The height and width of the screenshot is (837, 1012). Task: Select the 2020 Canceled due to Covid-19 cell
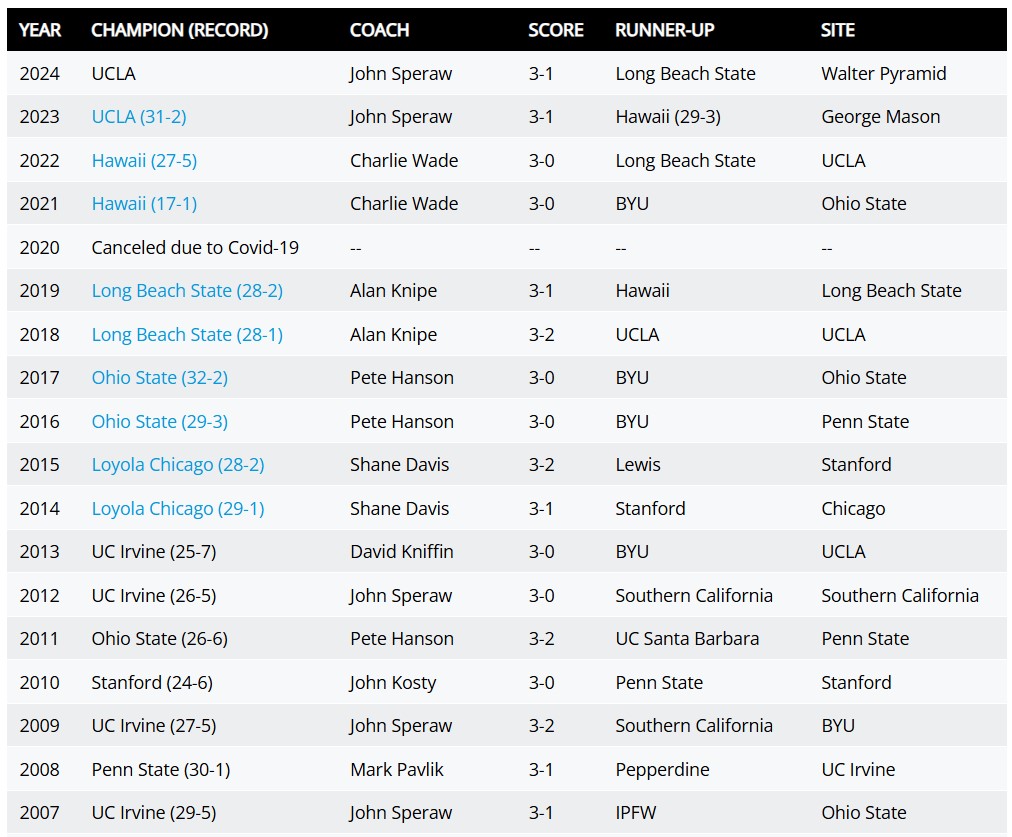195,248
